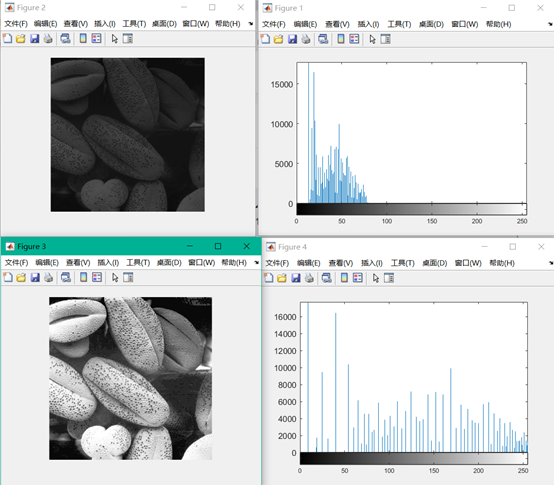Click New Figure icon in Figure 2 toolbar
554x485 pixels.
(7, 39)
